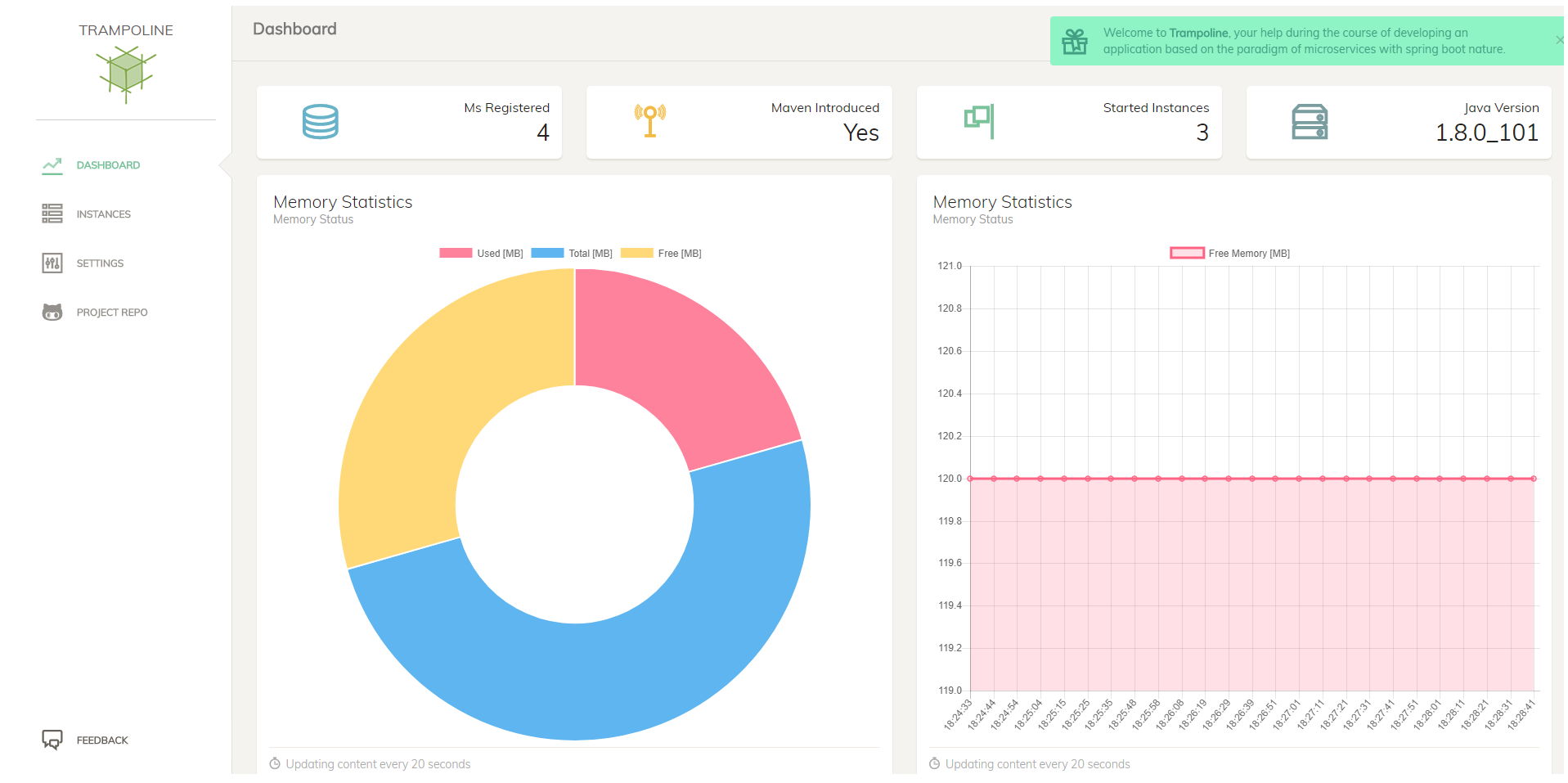Open the Feedback link
This screenshot has height=783, width=1568.
coord(102,740)
